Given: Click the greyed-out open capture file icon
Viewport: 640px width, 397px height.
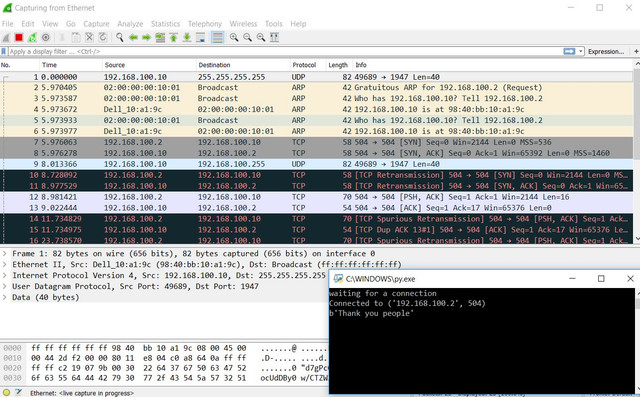Looking at the screenshot, I should [x=62, y=38].
